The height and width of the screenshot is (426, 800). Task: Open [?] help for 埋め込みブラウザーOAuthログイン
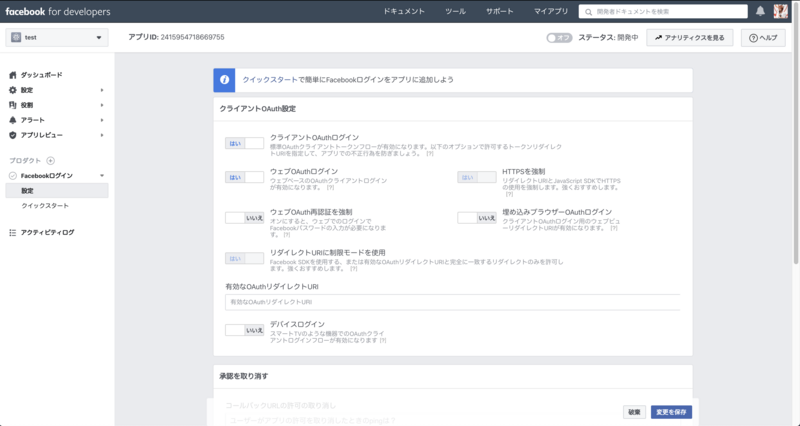614,229
